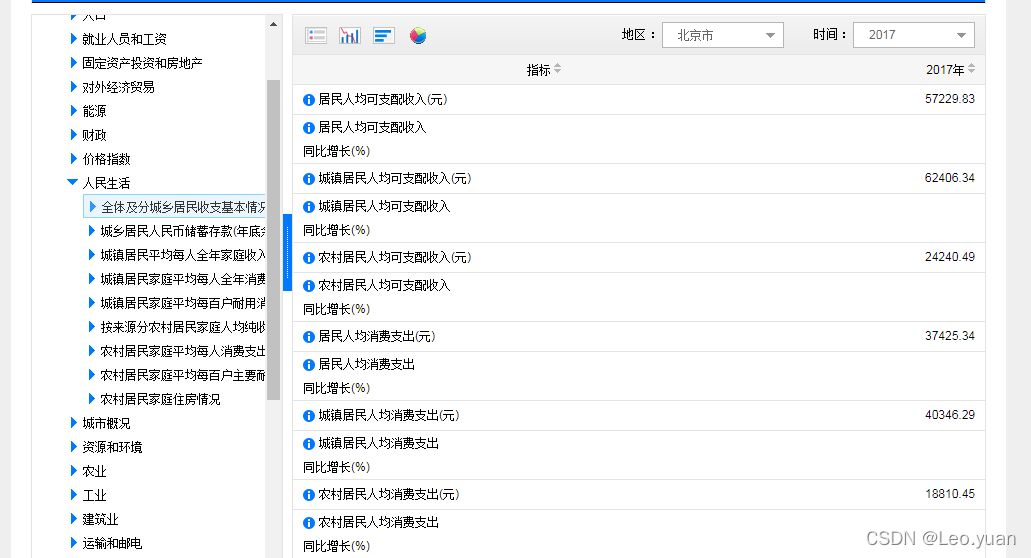Open info icon for 居民人均消费支出 同比增长

click(308, 365)
